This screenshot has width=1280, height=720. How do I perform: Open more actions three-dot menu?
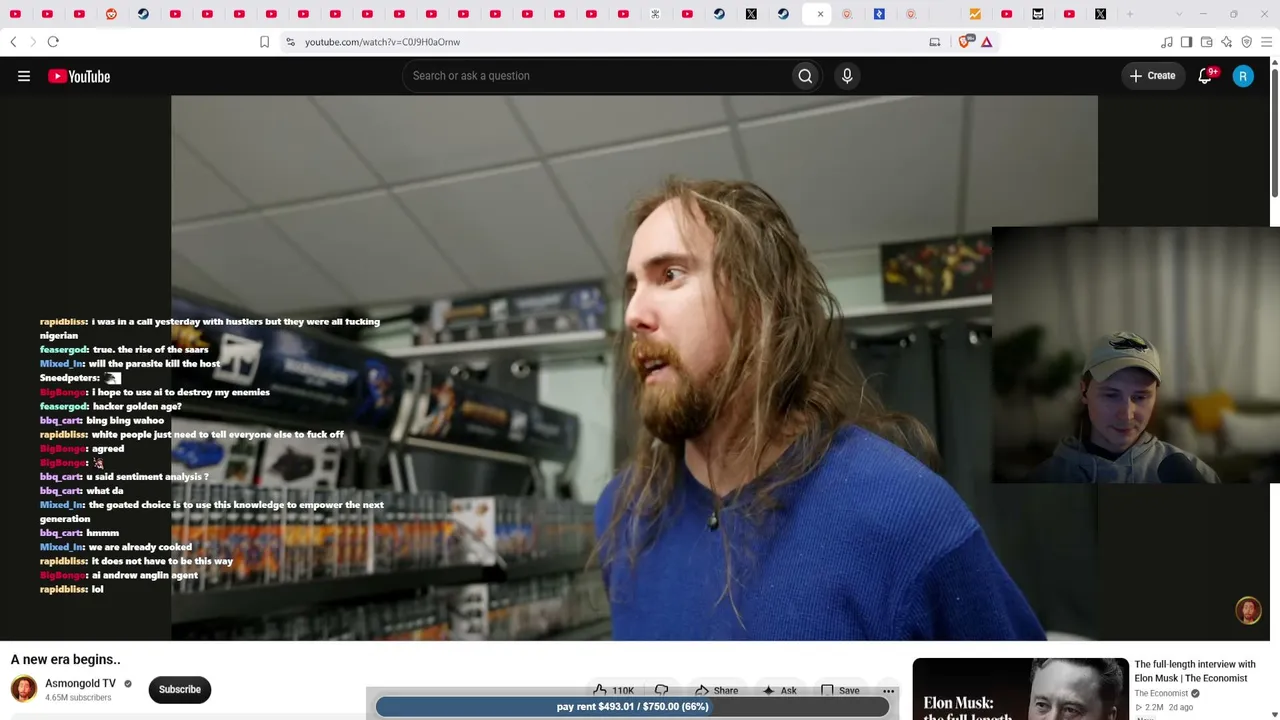point(888,690)
